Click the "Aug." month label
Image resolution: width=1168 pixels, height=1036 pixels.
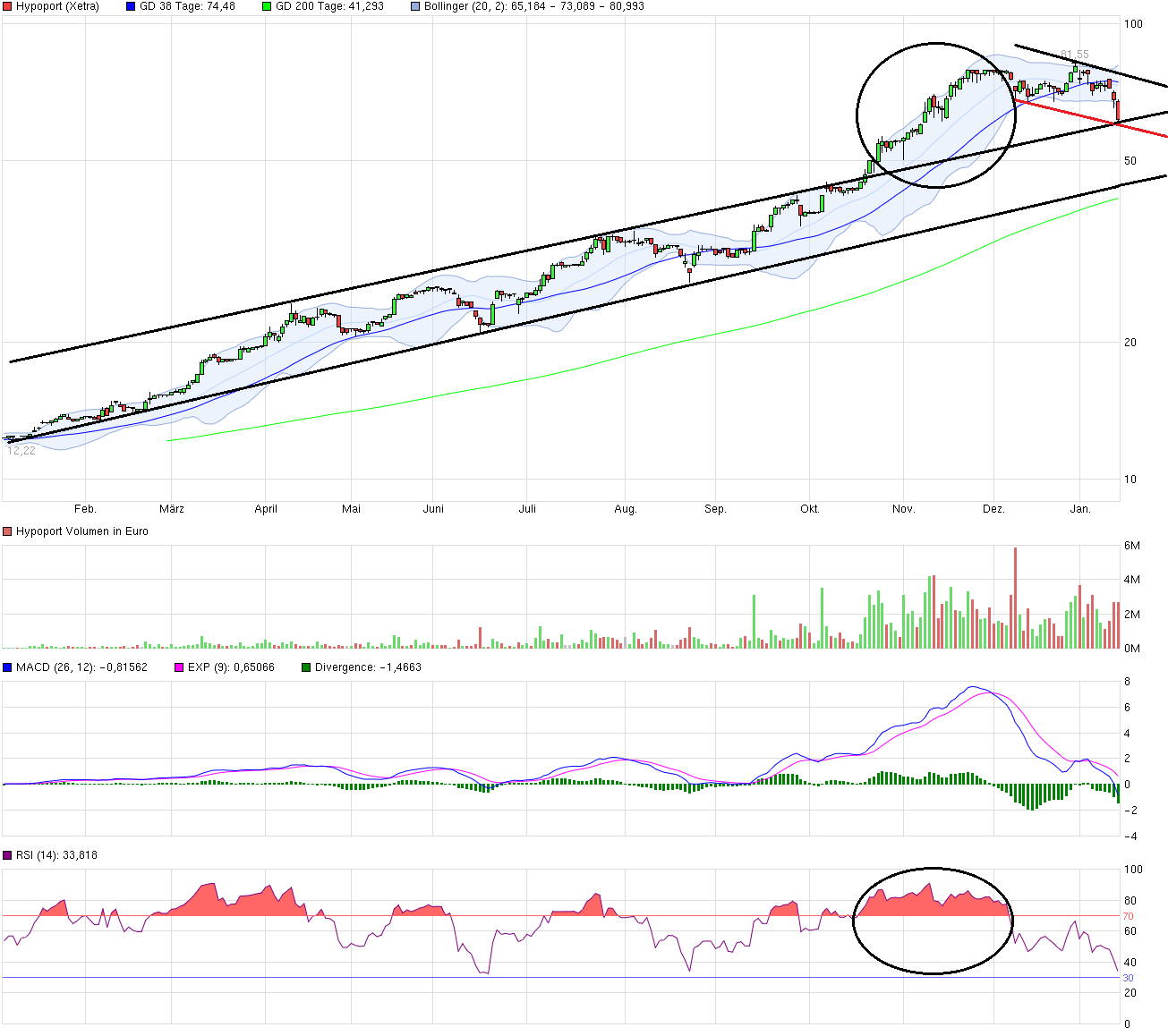(x=626, y=509)
